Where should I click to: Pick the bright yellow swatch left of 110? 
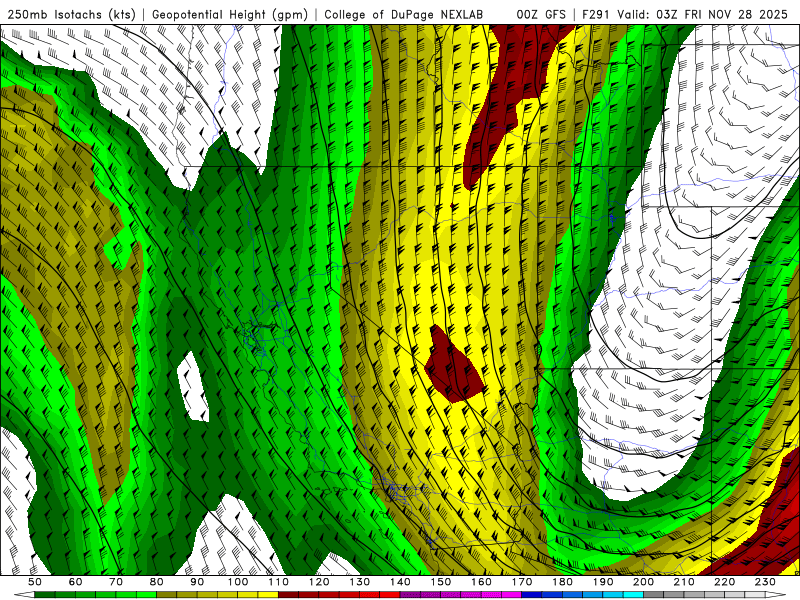[x=268, y=595]
